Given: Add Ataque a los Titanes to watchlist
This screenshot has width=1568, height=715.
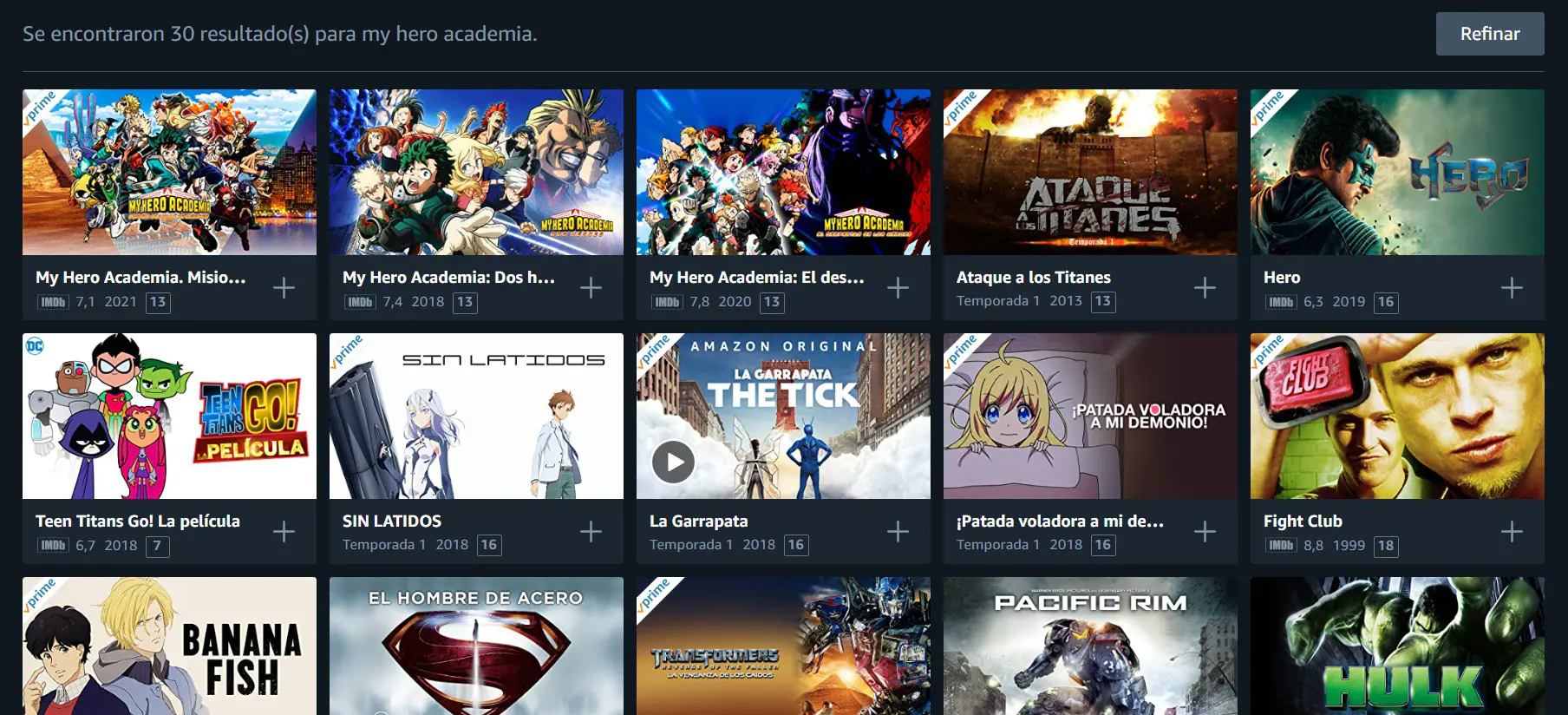Looking at the screenshot, I should 1205,287.
